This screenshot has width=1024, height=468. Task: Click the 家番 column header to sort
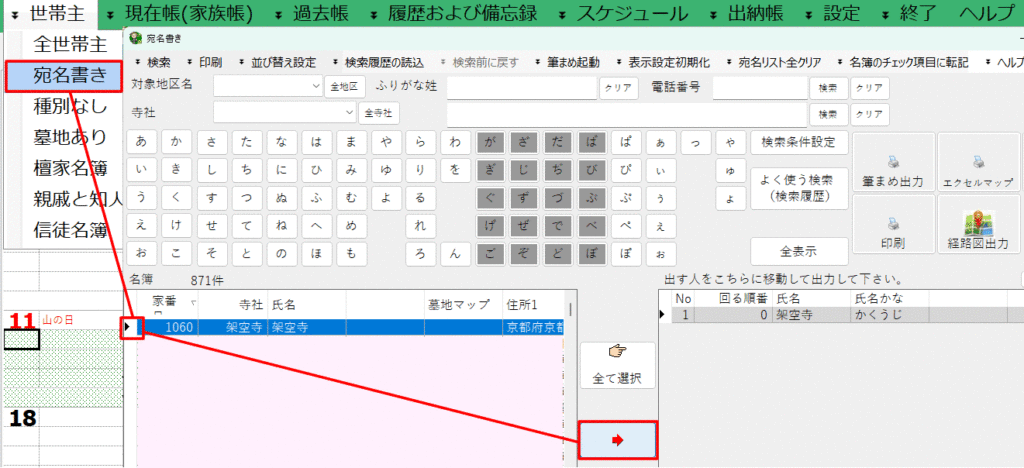pos(165,303)
